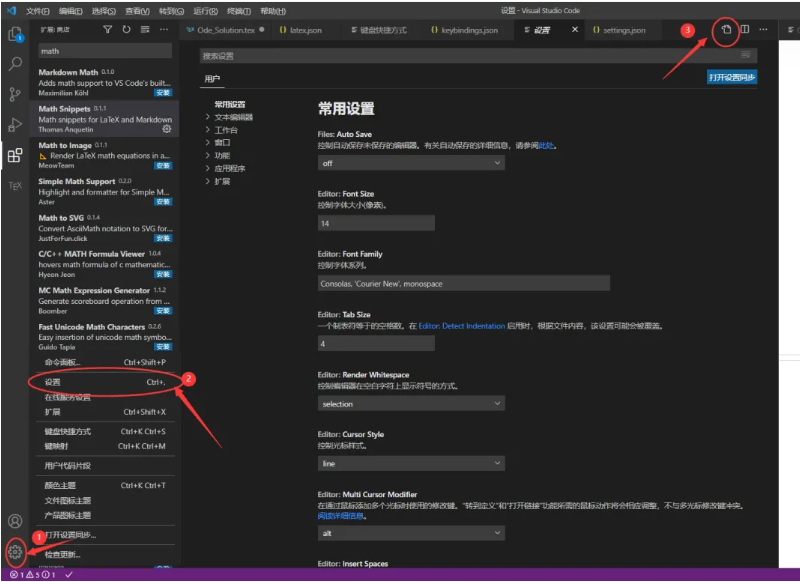Image resolution: width=800 pixels, height=582 pixels.
Task: Install the Markdown Math extension
Action: coord(163,93)
